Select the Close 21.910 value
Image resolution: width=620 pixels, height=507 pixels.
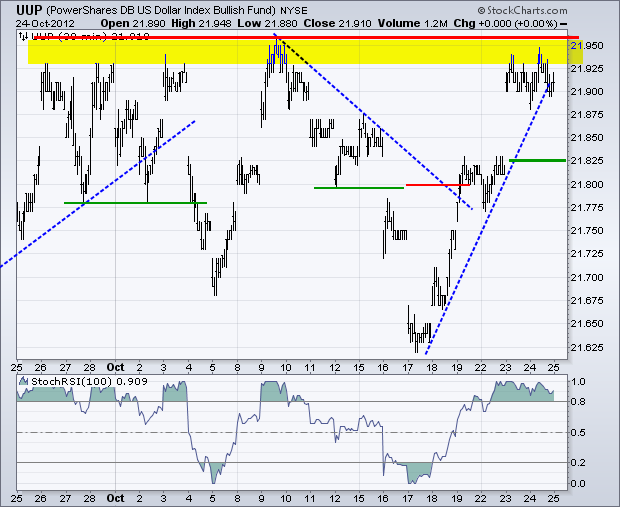337,23
